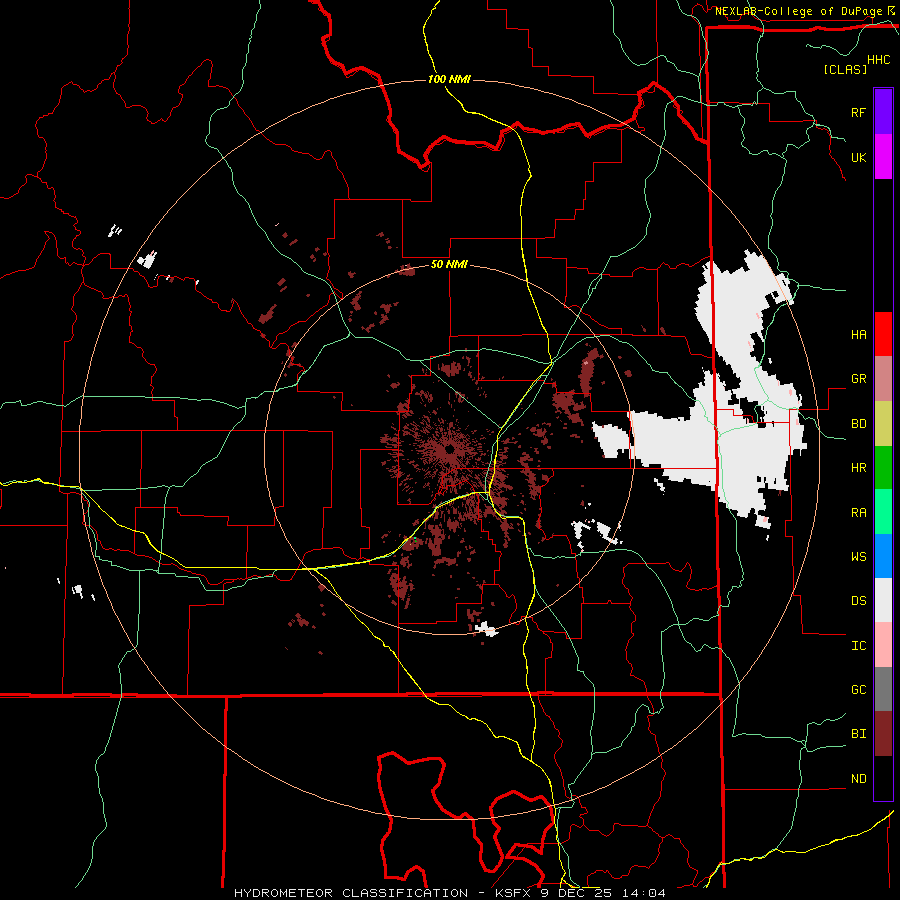This screenshot has height=900, width=900.
Task: Click the ND black legend swatch
Action: (x=883, y=778)
